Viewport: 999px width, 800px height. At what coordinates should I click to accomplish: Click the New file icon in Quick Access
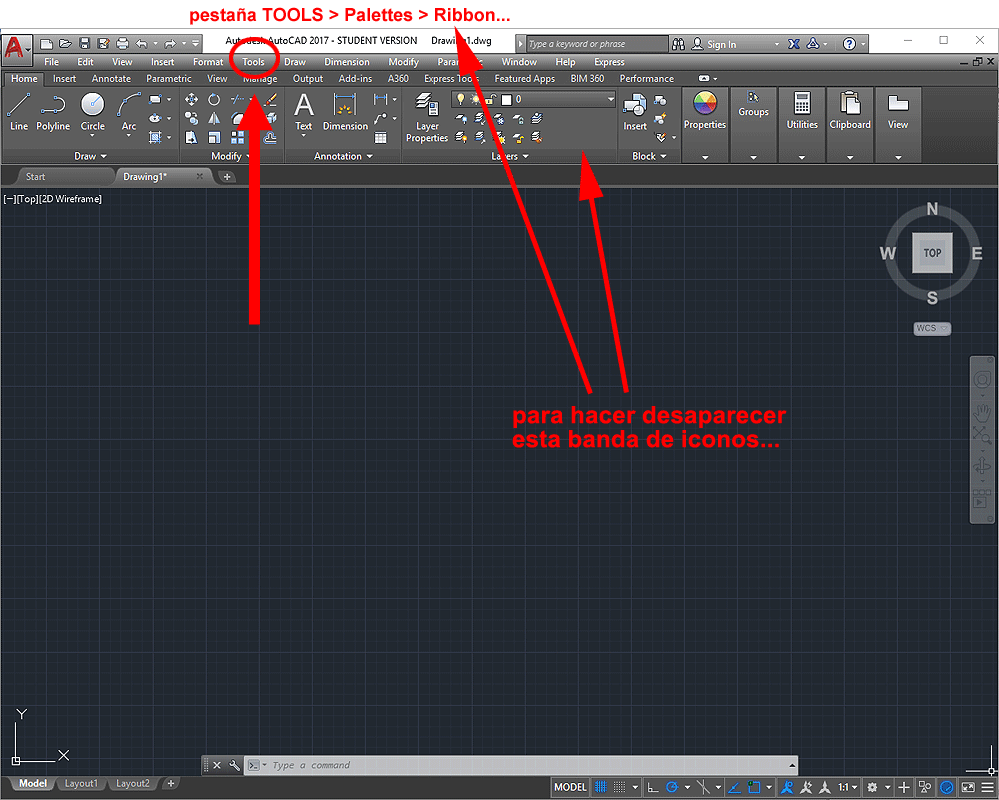point(46,43)
